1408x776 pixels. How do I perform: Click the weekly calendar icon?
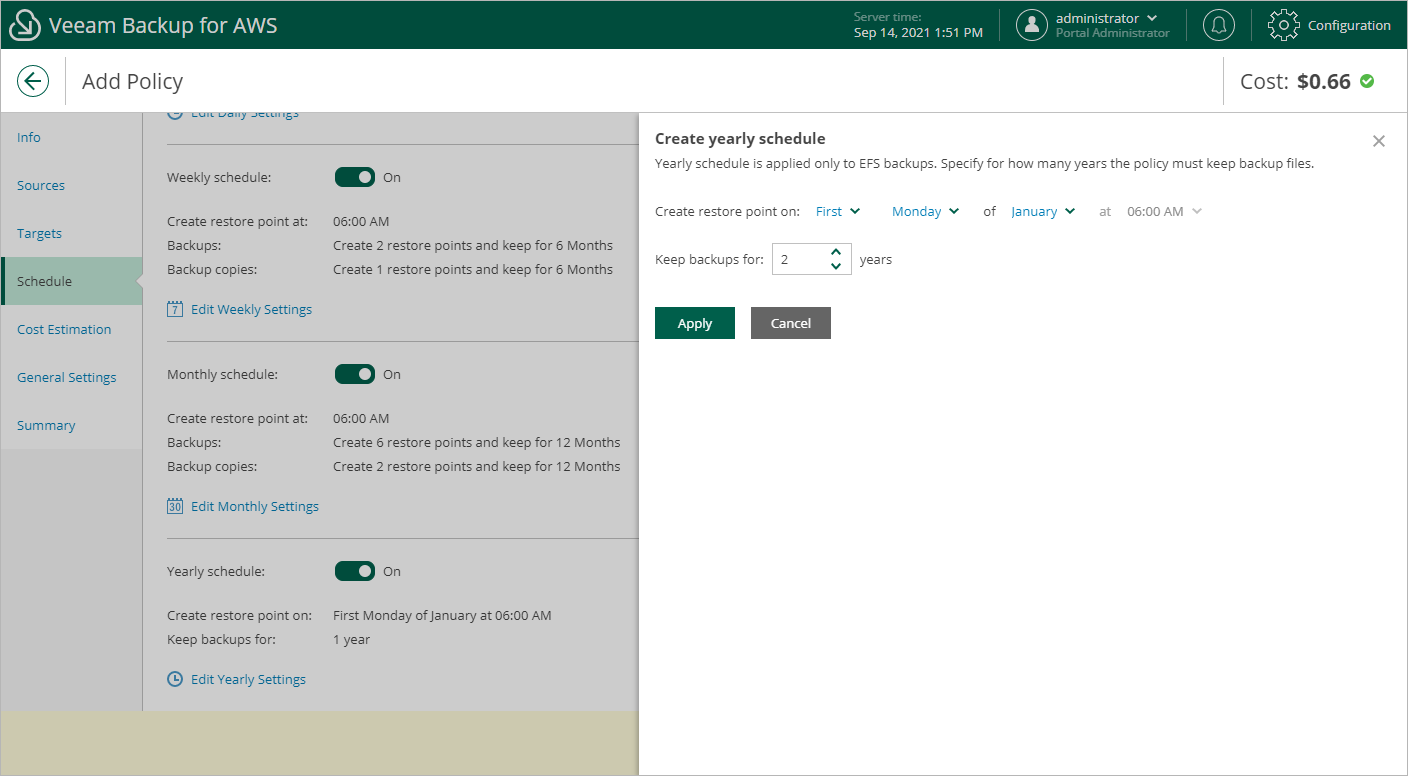click(x=175, y=309)
